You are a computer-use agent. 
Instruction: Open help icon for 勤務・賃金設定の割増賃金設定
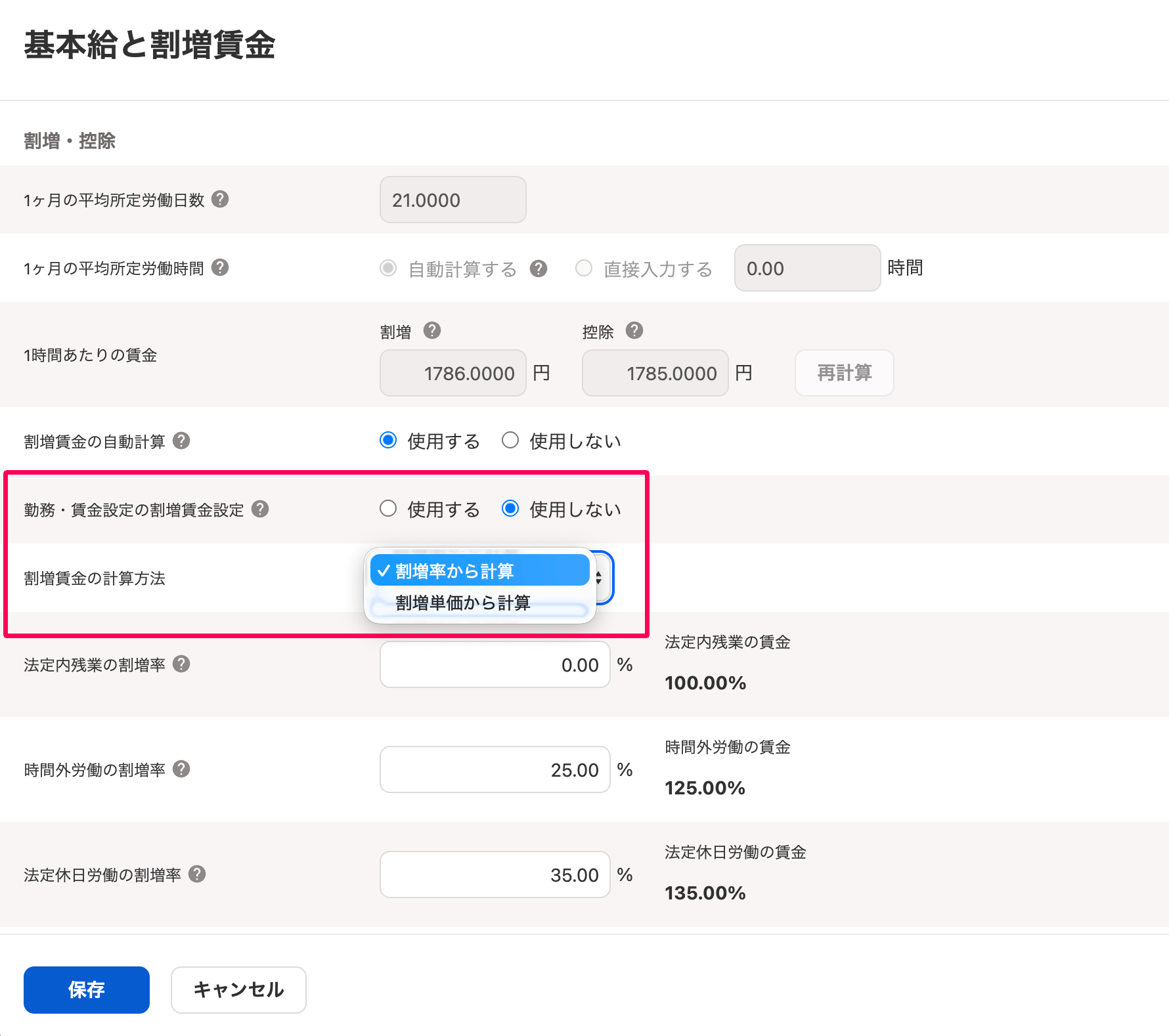(260, 509)
